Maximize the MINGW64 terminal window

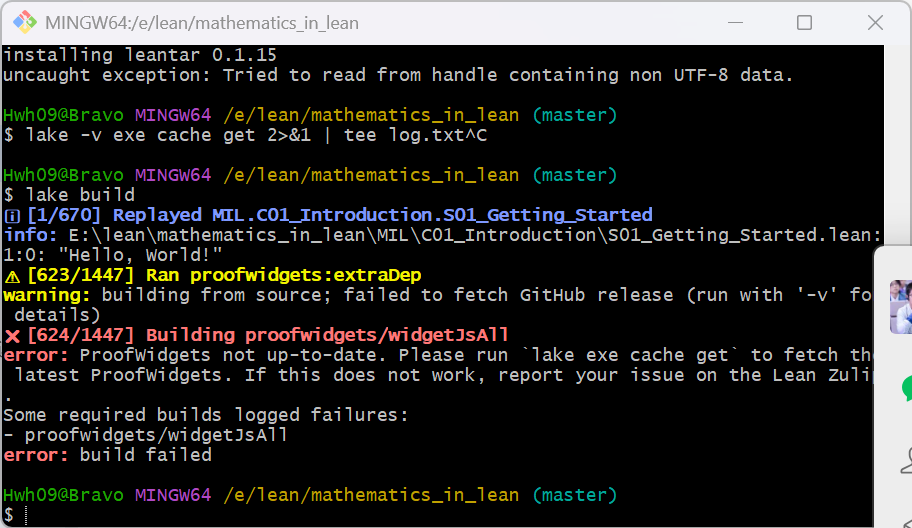804,23
